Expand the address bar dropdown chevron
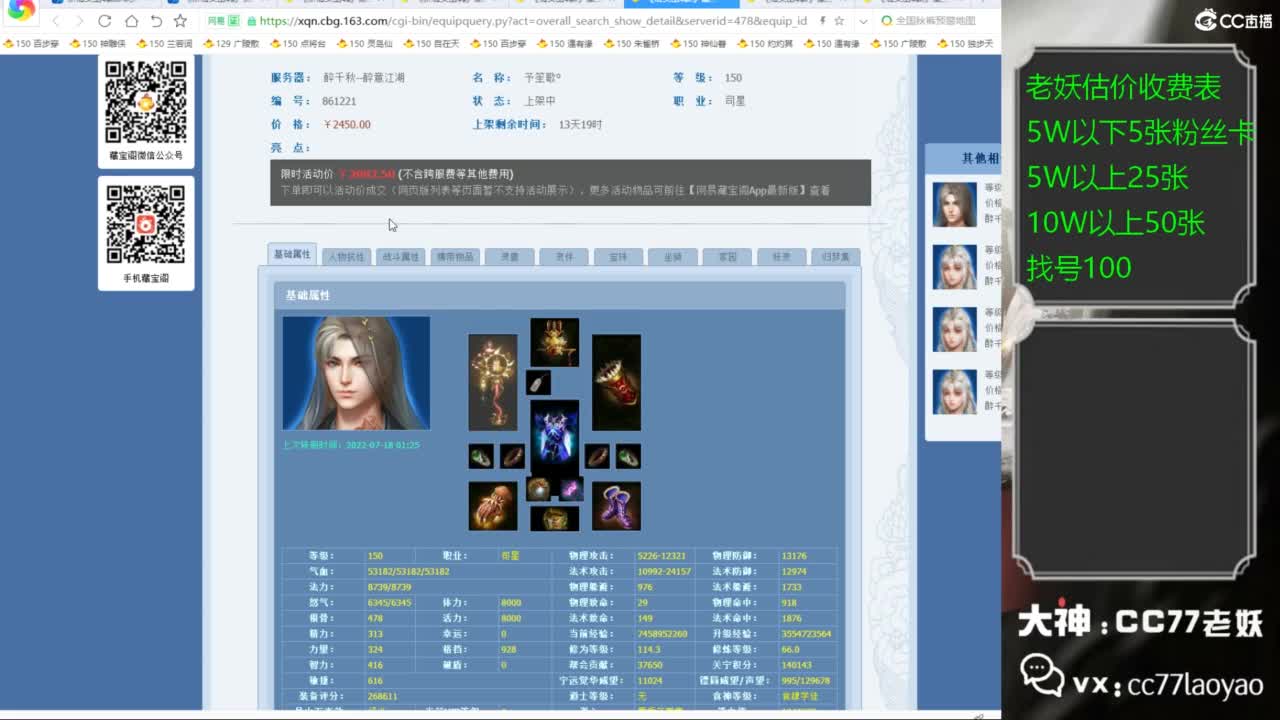The image size is (1280, 720). click(863, 21)
